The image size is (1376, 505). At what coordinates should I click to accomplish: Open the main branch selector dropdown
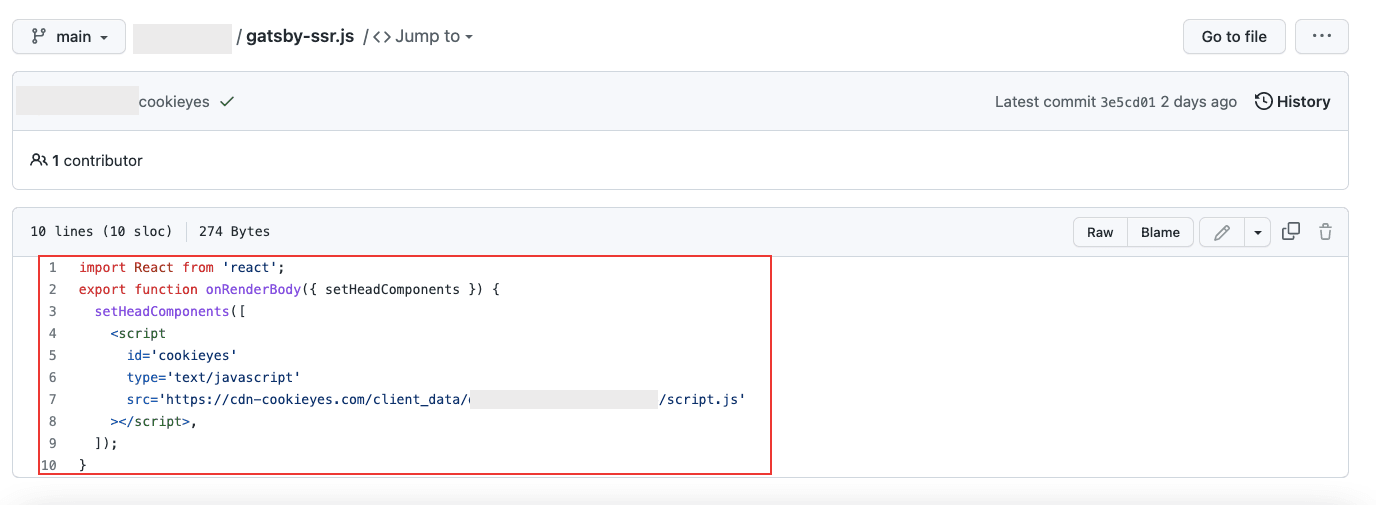(69, 37)
